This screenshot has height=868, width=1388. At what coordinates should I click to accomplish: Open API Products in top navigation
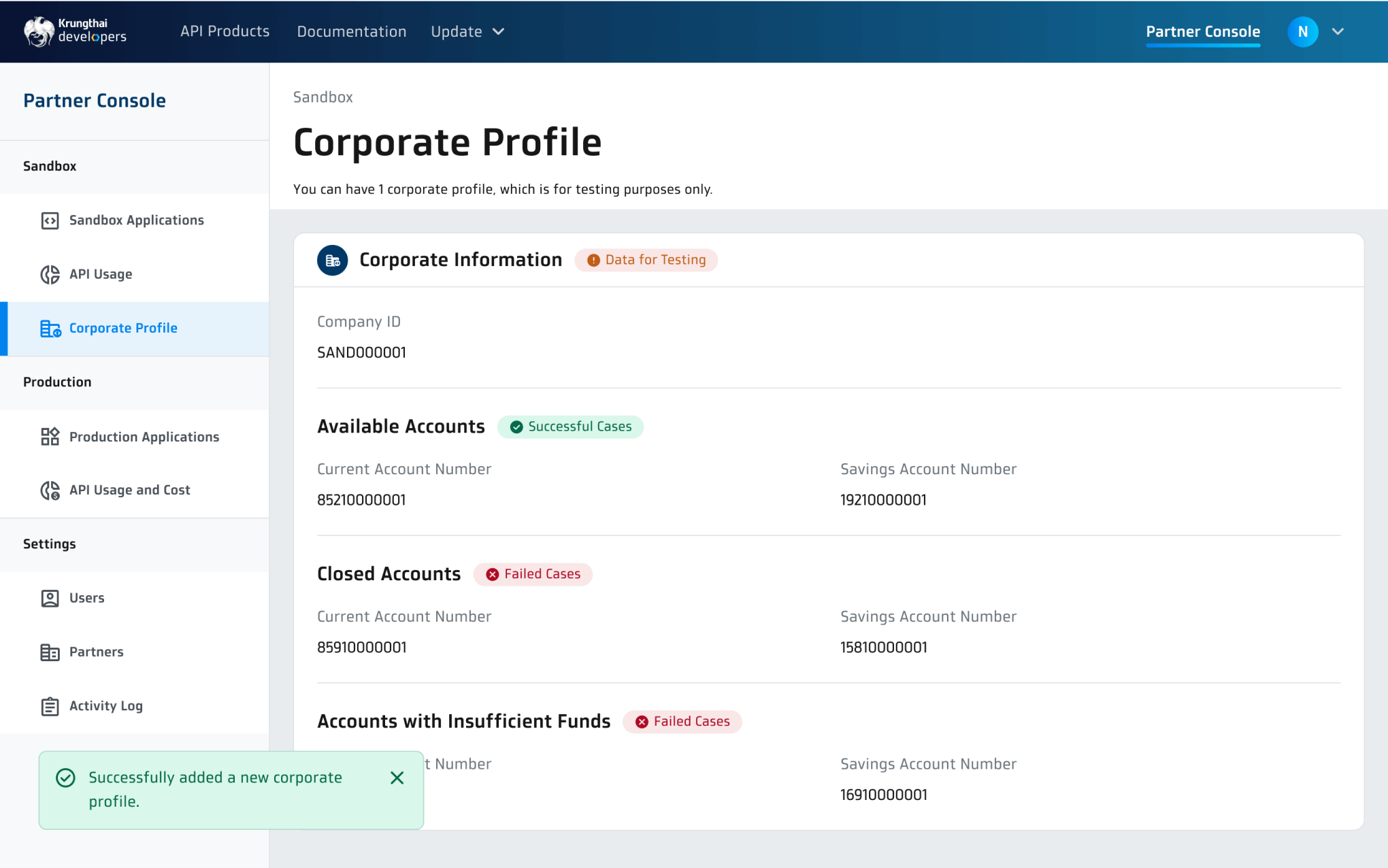click(225, 31)
